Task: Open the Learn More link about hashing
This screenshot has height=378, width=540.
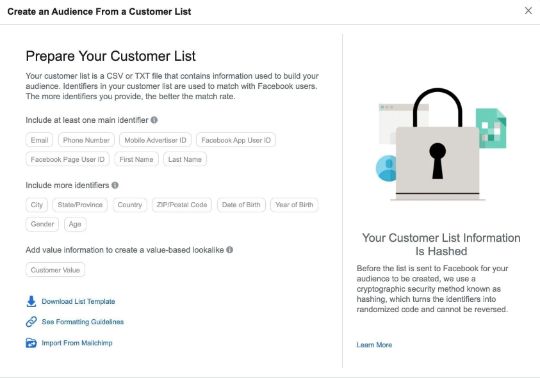Action: [x=374, y=345]
